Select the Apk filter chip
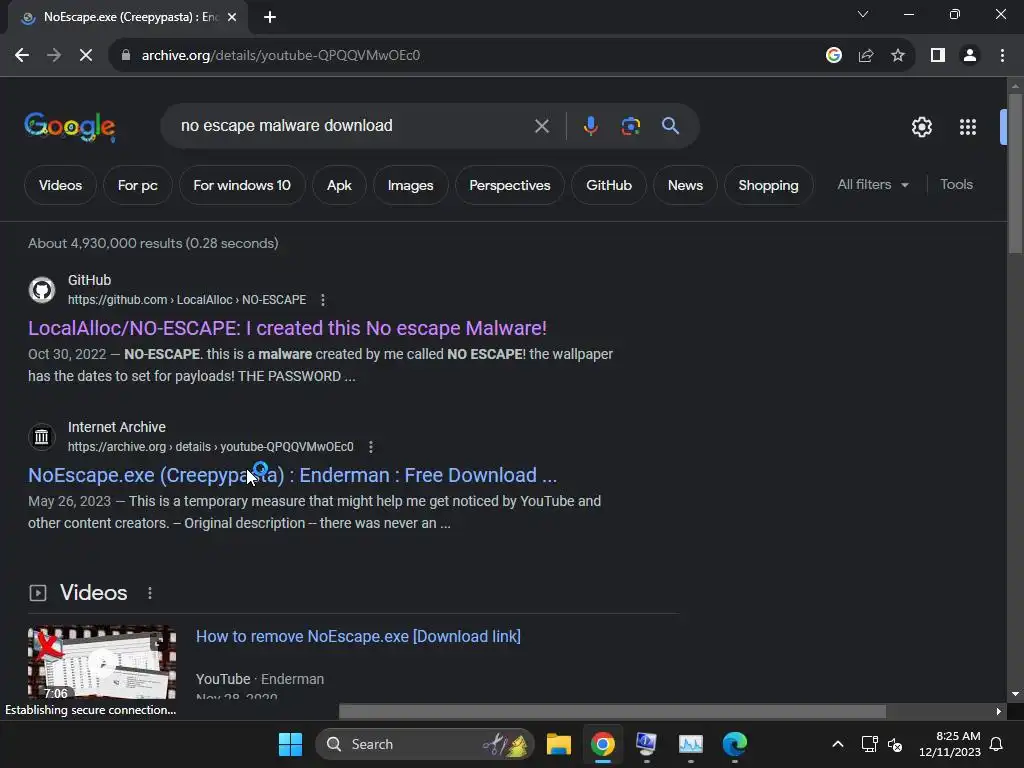Screen dimensions: 1024x768 point(339,185)
